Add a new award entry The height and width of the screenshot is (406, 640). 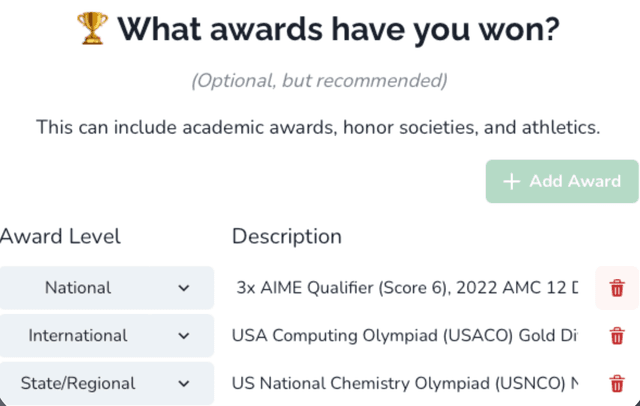(x=562, y=181)
